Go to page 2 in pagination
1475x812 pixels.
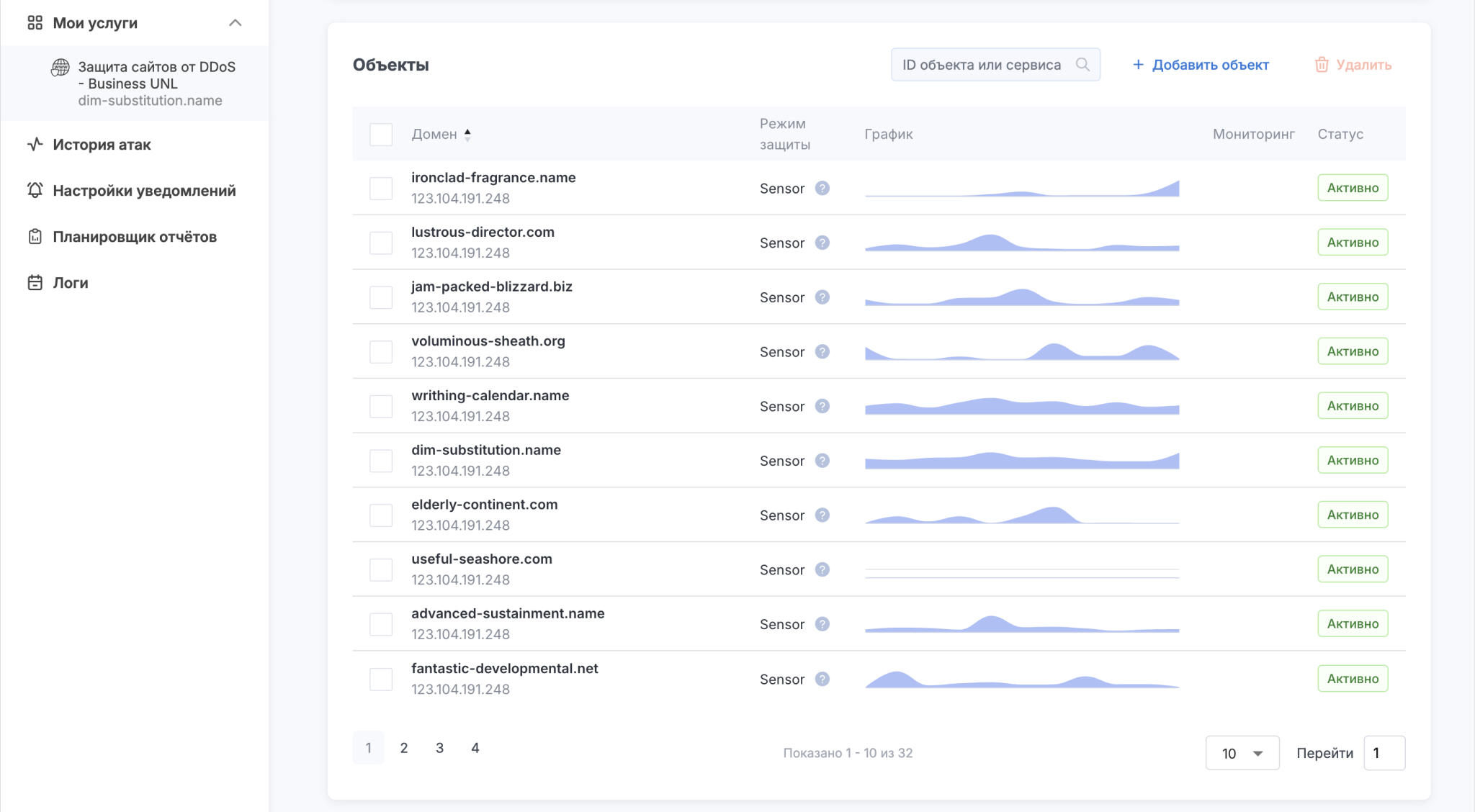tap(404, 748)
